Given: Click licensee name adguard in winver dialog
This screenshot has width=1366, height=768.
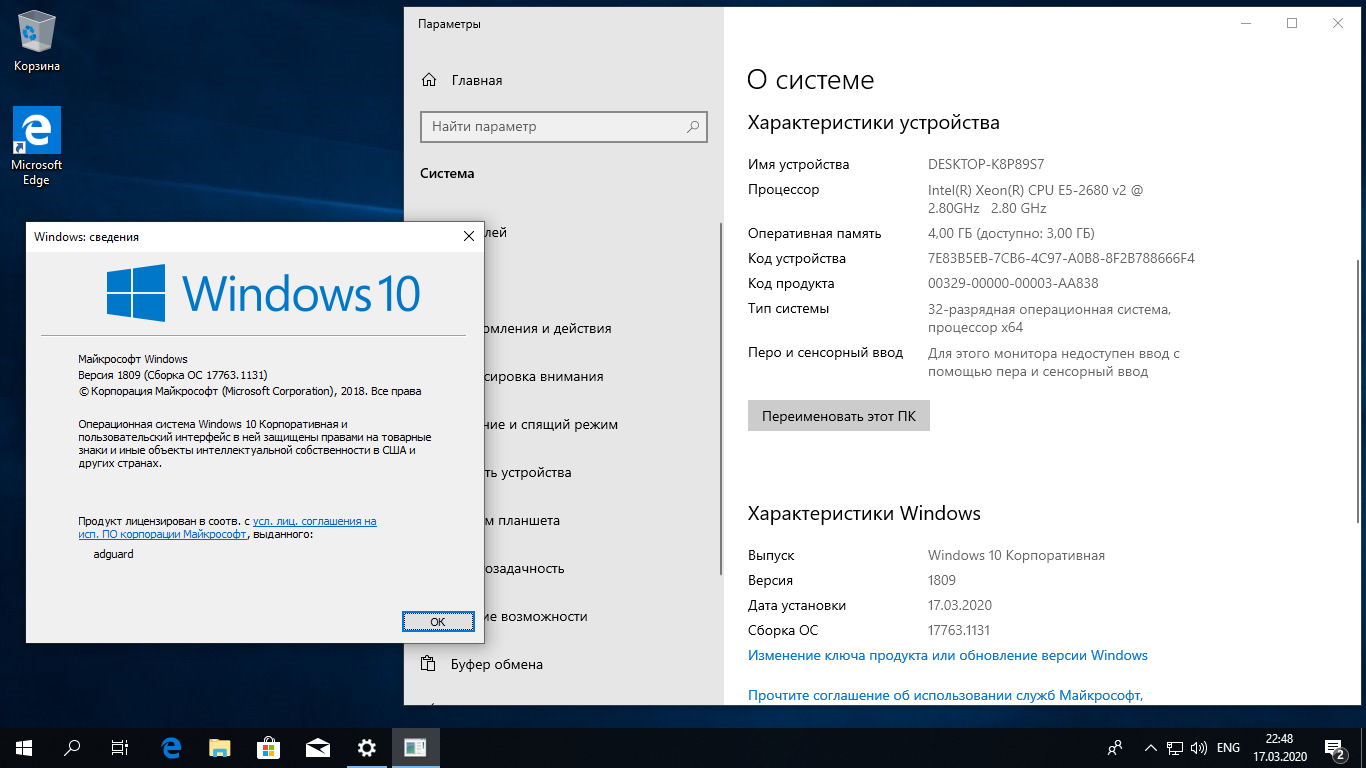Looking at the screenshot, I should [x=113, y=554].
